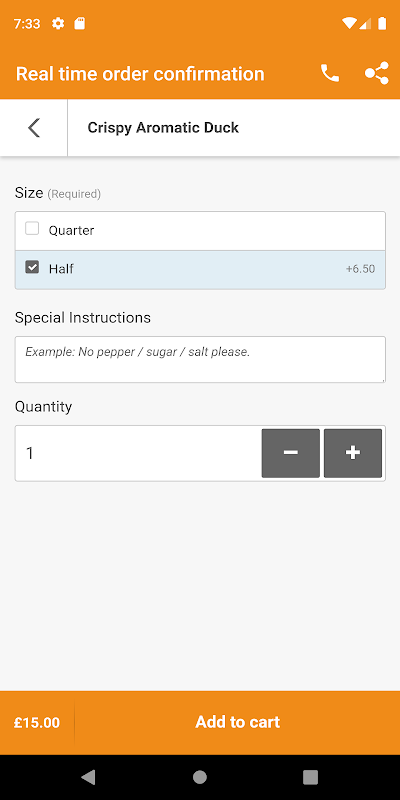Select the Half size option row
The width and height of the screenshot is (400, 800).
click(x=200, y=270)
